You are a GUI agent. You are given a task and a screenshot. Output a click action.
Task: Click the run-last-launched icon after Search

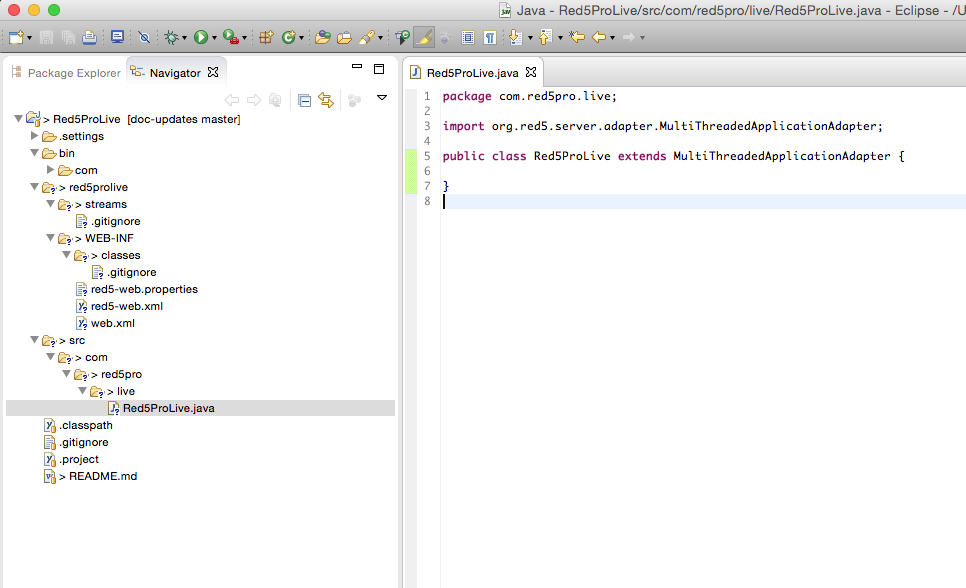402,38
